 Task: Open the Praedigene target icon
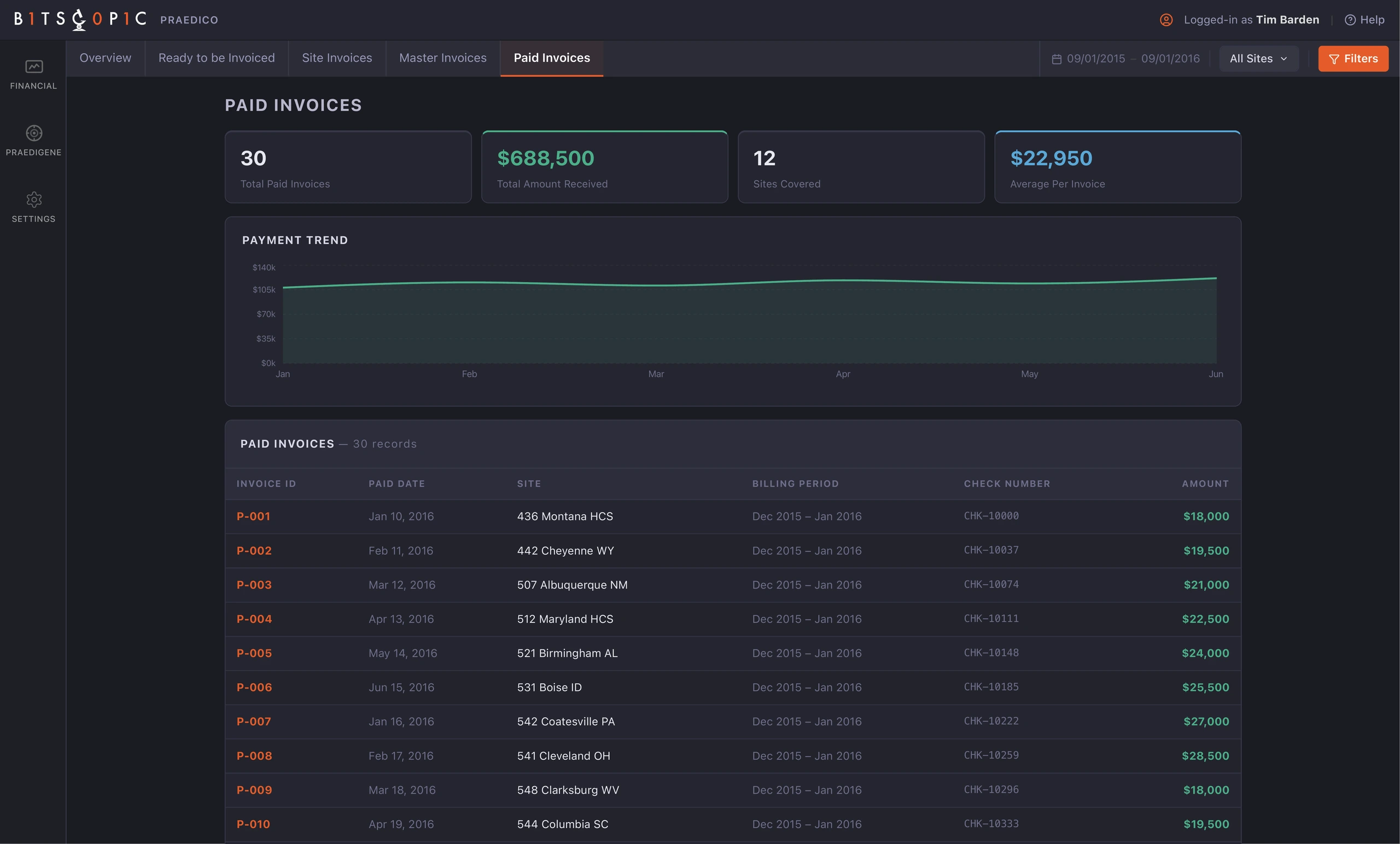pyautogui.click(x=33, y=133)
